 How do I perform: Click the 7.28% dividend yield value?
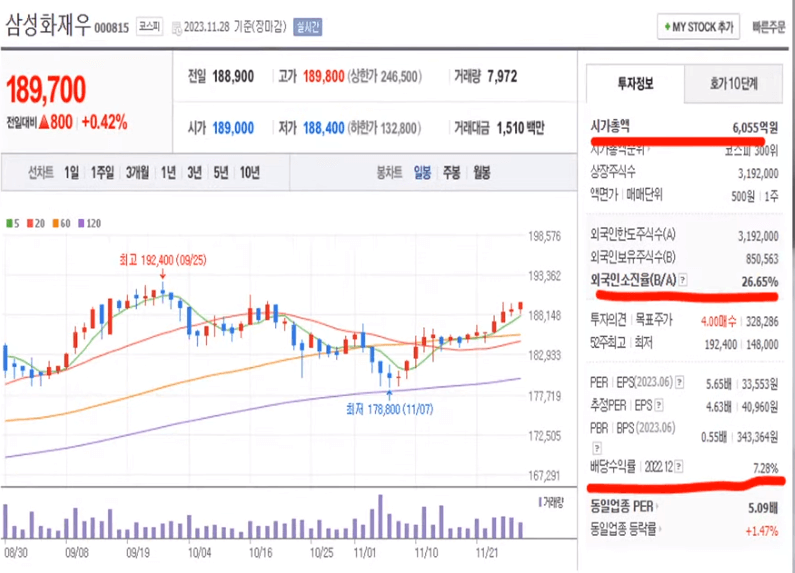click(x=766, y=469)
